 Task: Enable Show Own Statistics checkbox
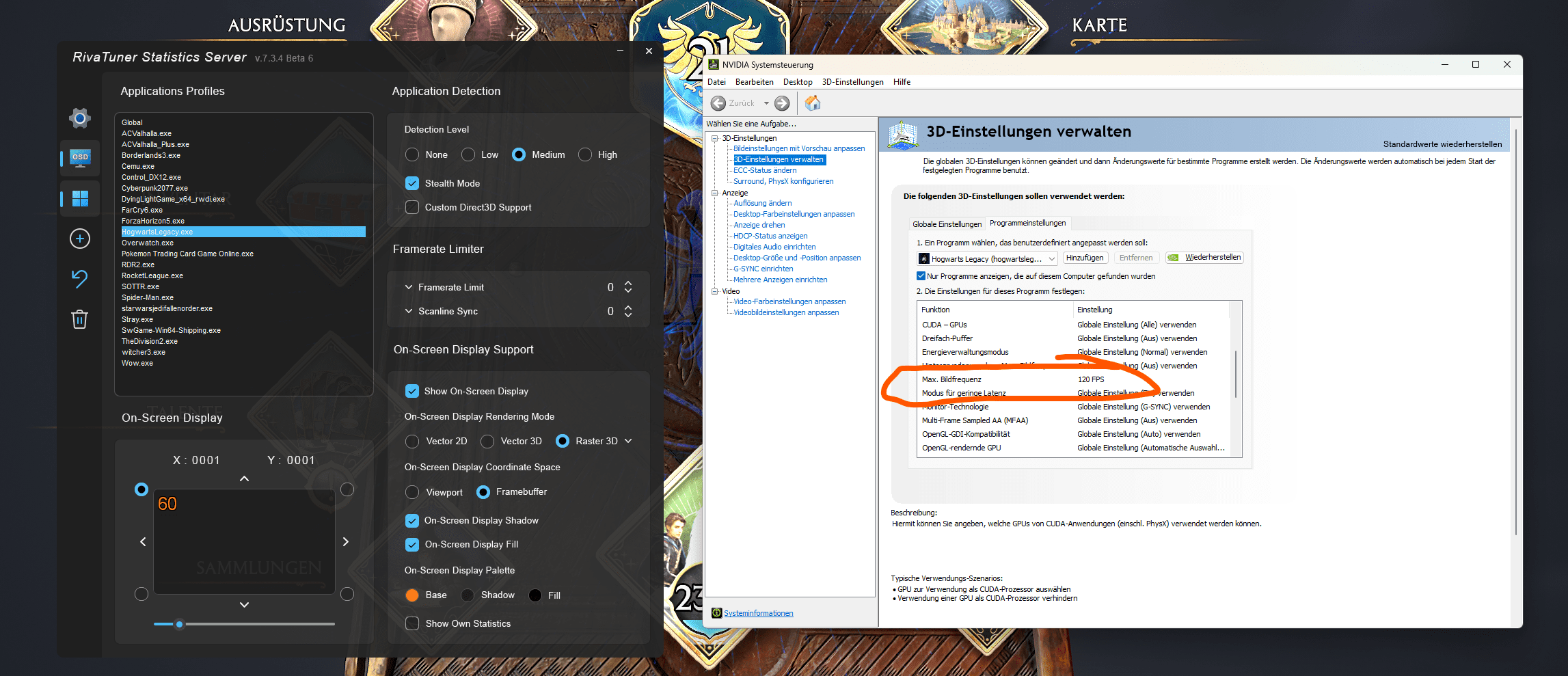[412, 623]
